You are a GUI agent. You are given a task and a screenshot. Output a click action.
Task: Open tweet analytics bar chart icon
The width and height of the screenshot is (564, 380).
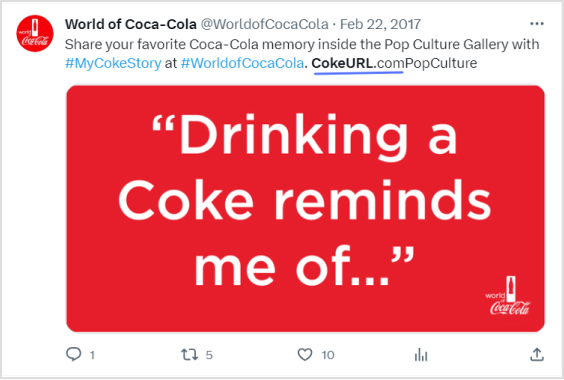tap(421, 355)
